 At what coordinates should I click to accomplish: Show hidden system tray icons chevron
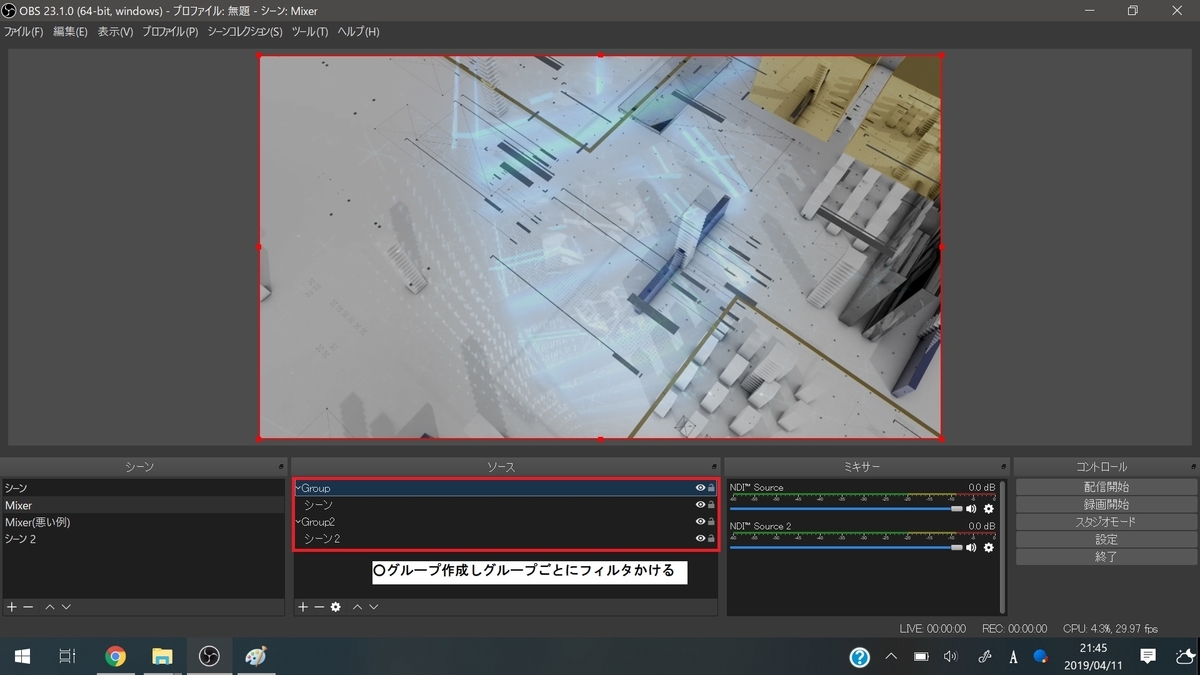[890, 657]
